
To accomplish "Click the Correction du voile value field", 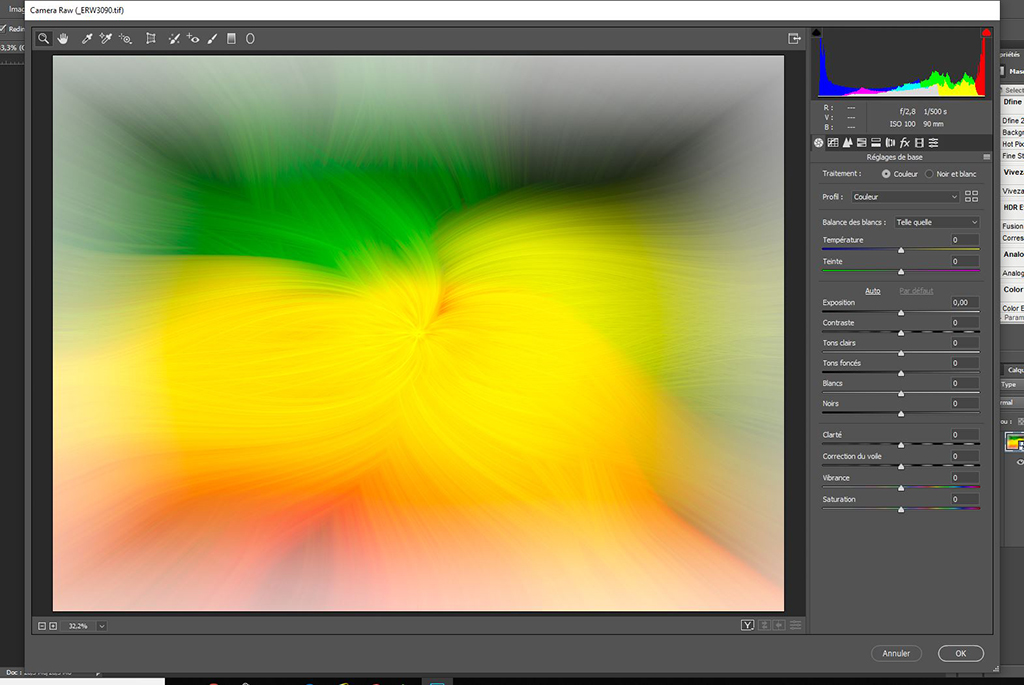I will point(965,456).
